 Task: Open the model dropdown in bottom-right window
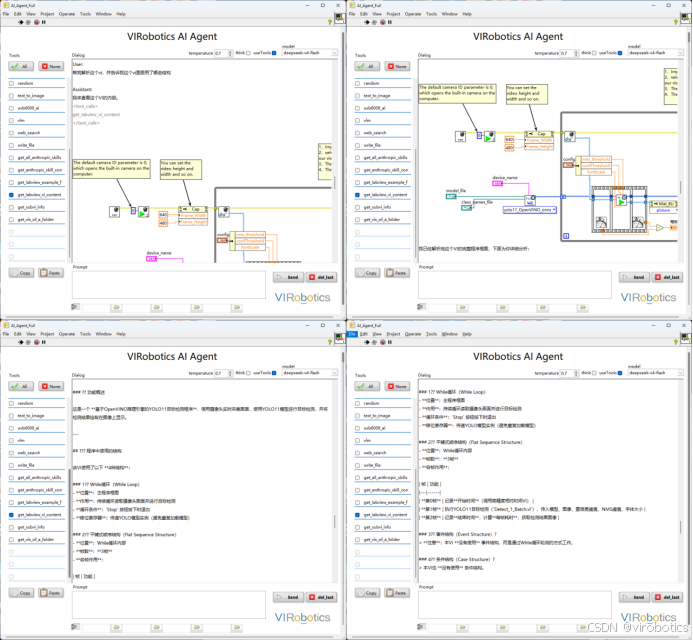(x=681, y=373)
